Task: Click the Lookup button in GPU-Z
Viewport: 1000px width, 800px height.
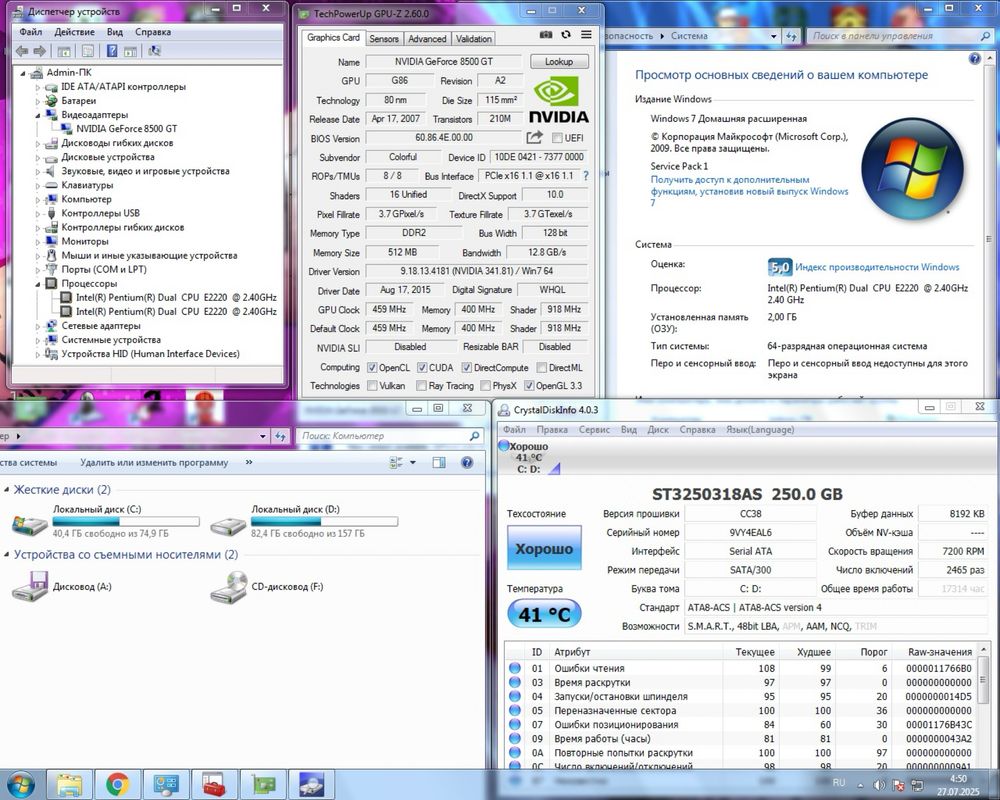Action: [x=559, y=61]
